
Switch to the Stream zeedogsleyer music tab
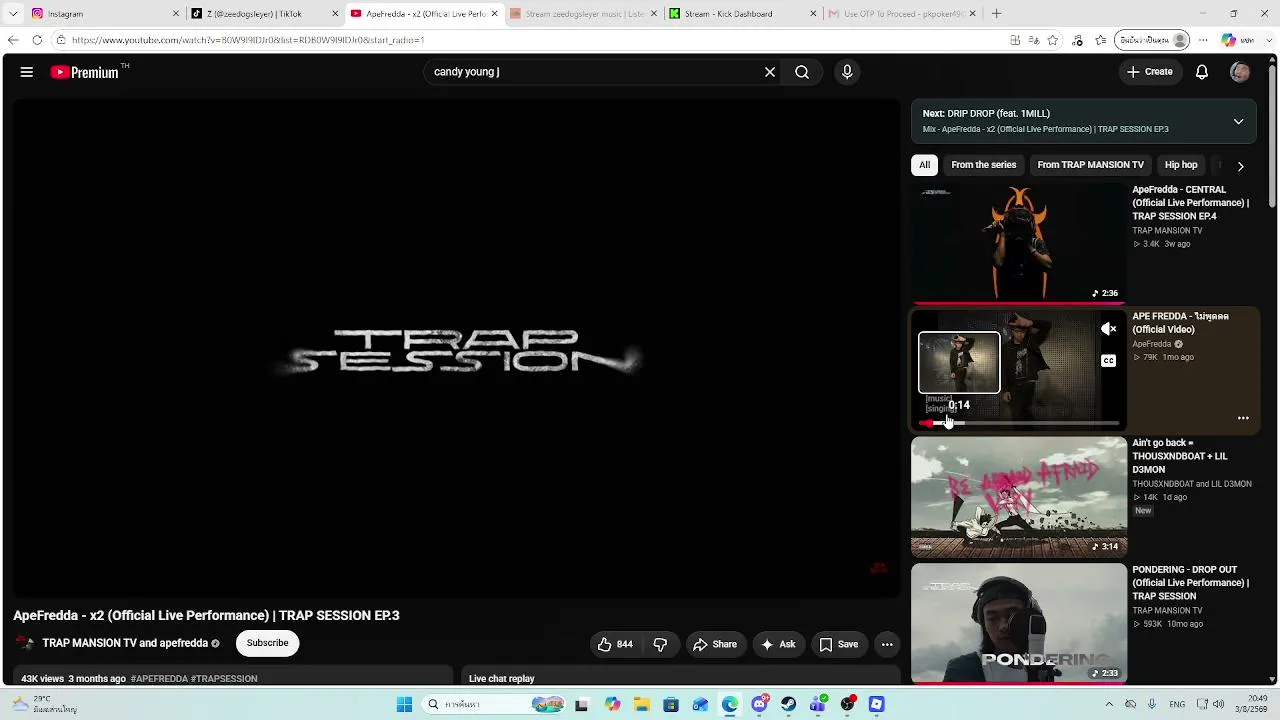(583, 14)
